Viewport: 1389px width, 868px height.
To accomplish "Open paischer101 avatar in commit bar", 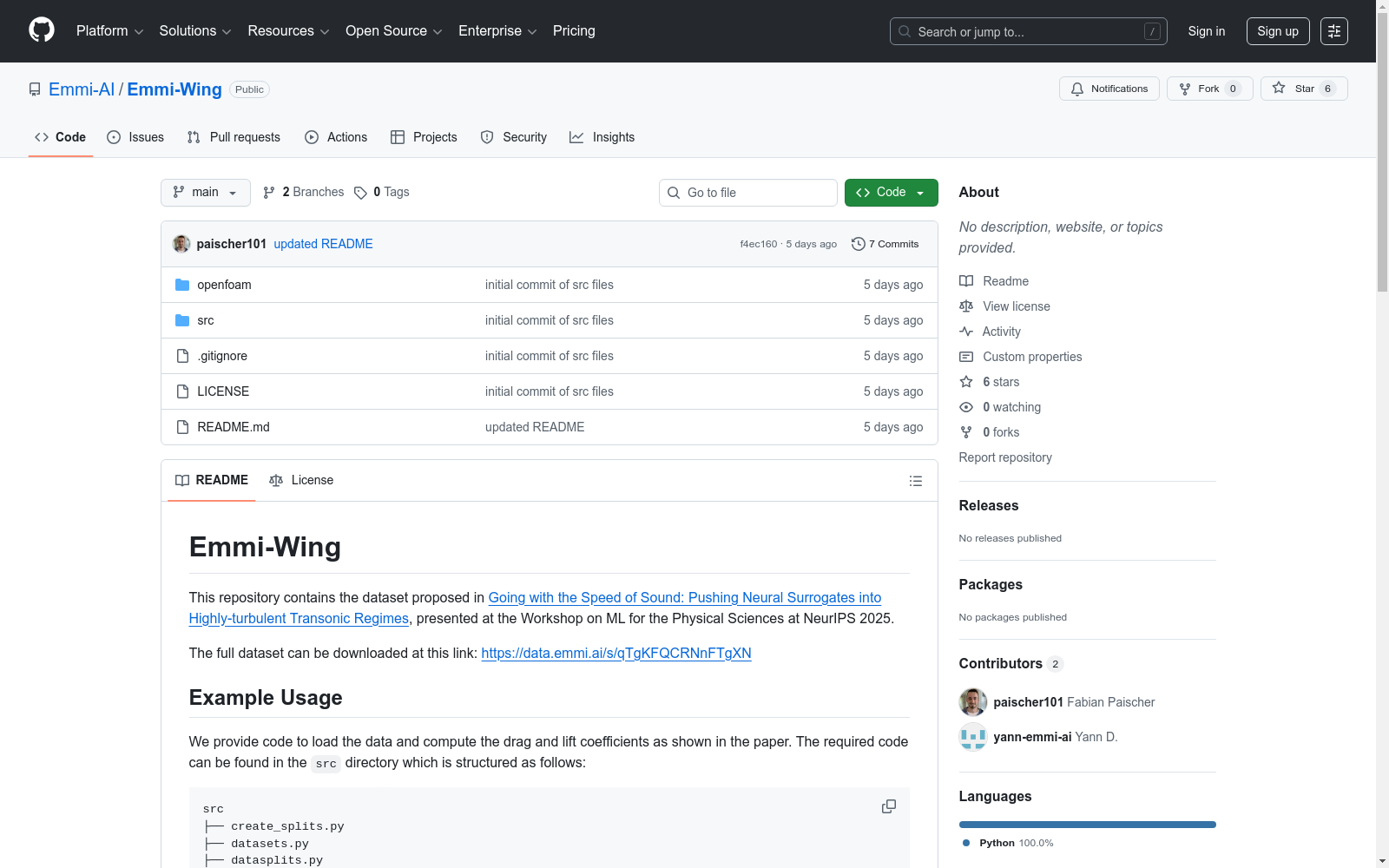I will 181,244.
